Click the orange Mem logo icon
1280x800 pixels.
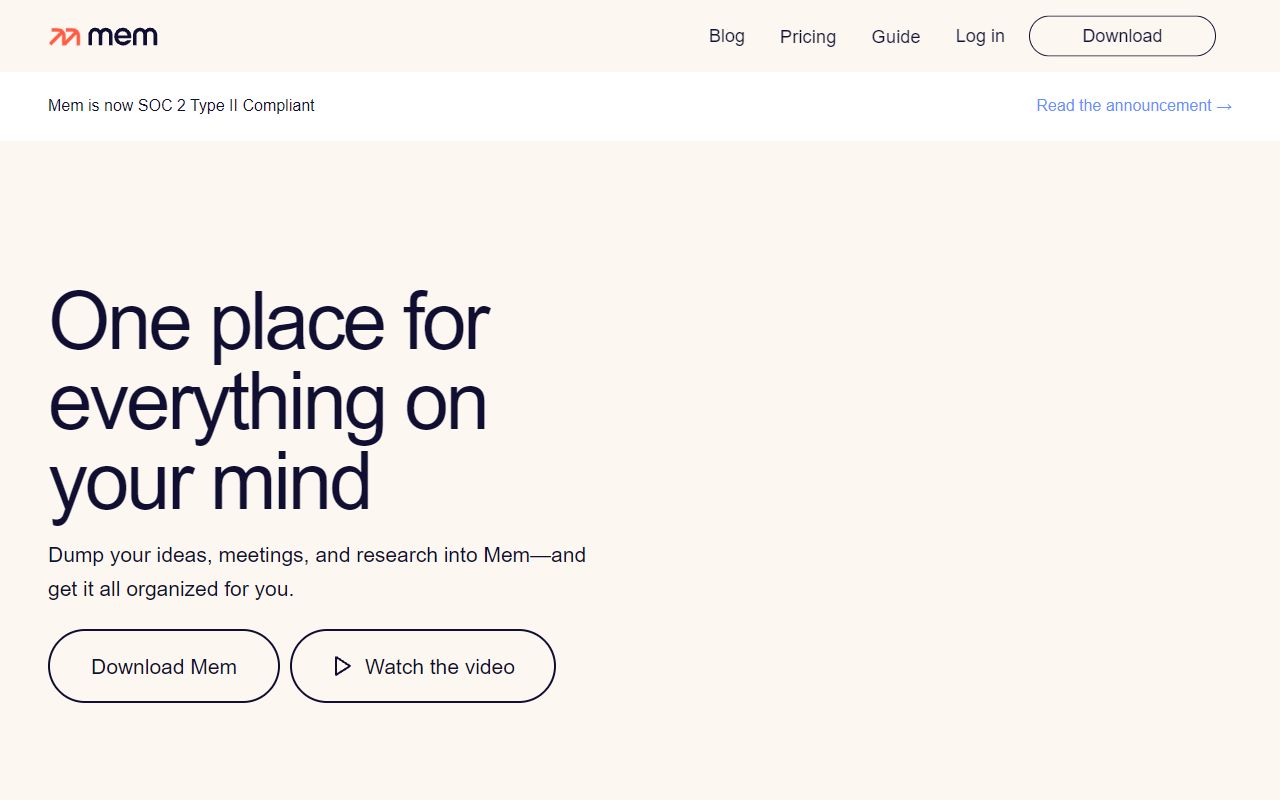(x=64, y=35)
